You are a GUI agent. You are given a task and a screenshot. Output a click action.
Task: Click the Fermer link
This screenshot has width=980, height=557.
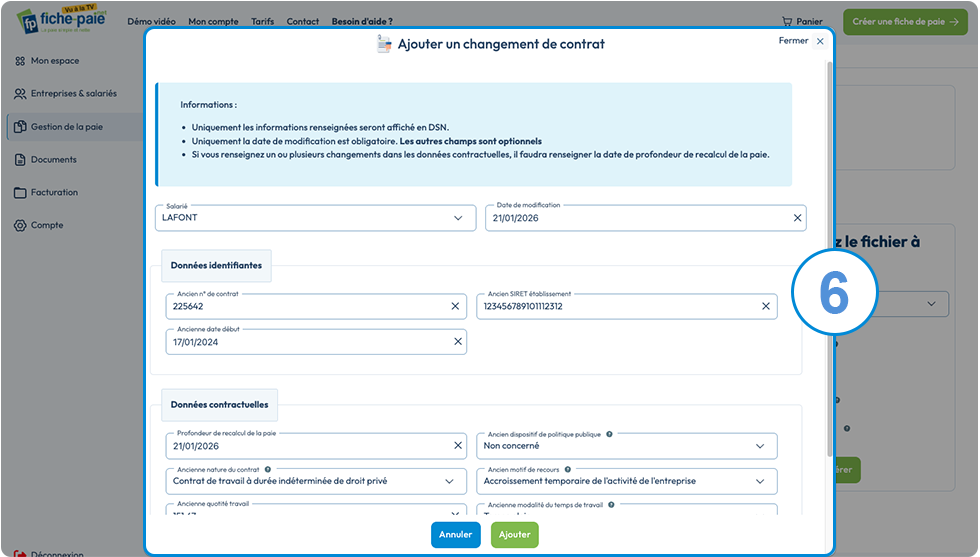pos(793,41)
